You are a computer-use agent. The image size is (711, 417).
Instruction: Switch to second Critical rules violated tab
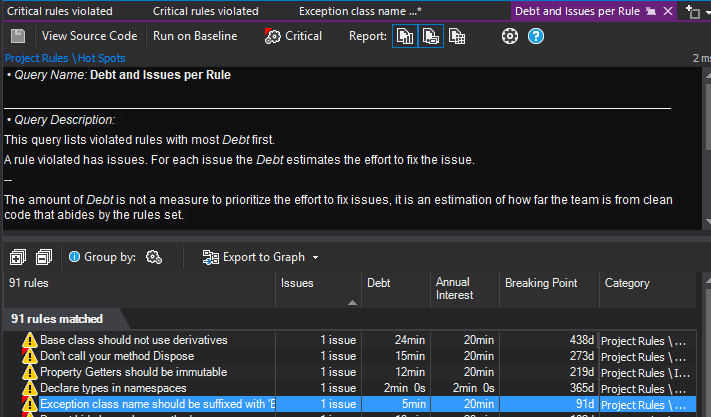tap(205, 11)
